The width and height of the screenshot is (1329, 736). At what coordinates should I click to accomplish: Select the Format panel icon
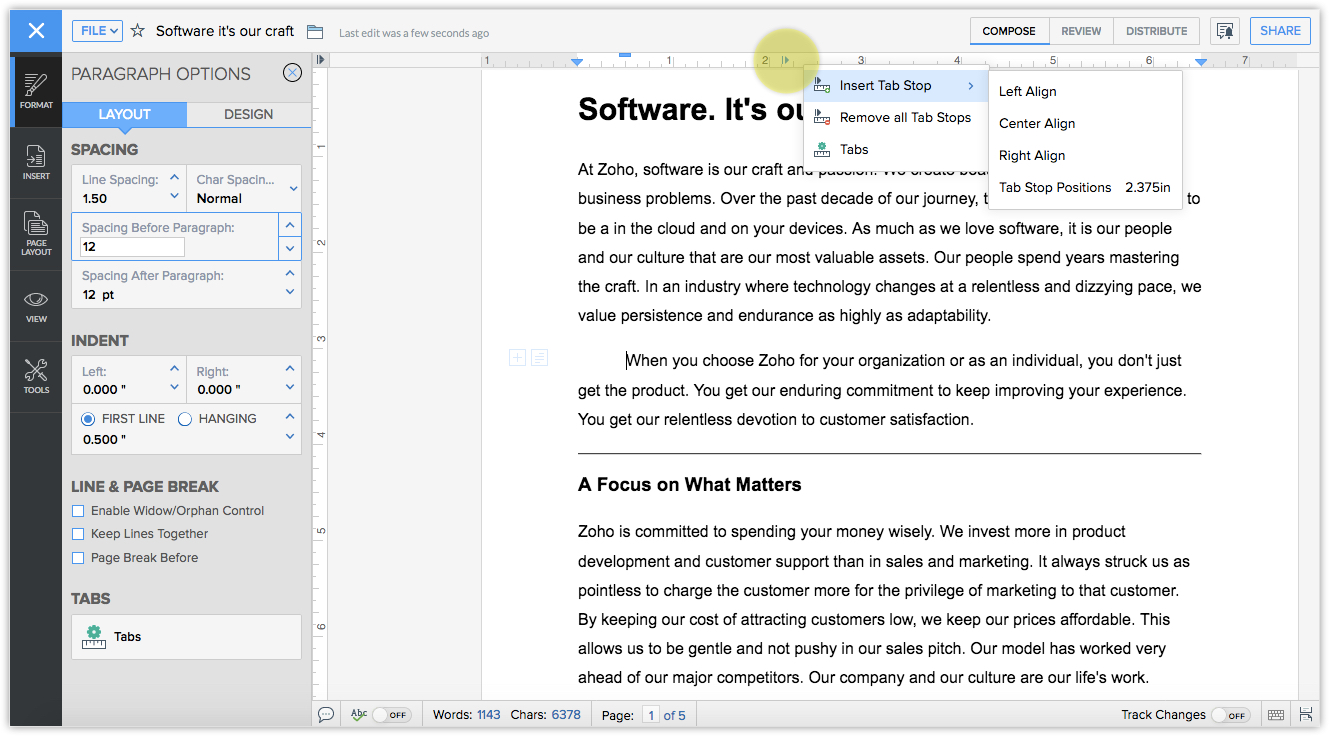point(36,91)
